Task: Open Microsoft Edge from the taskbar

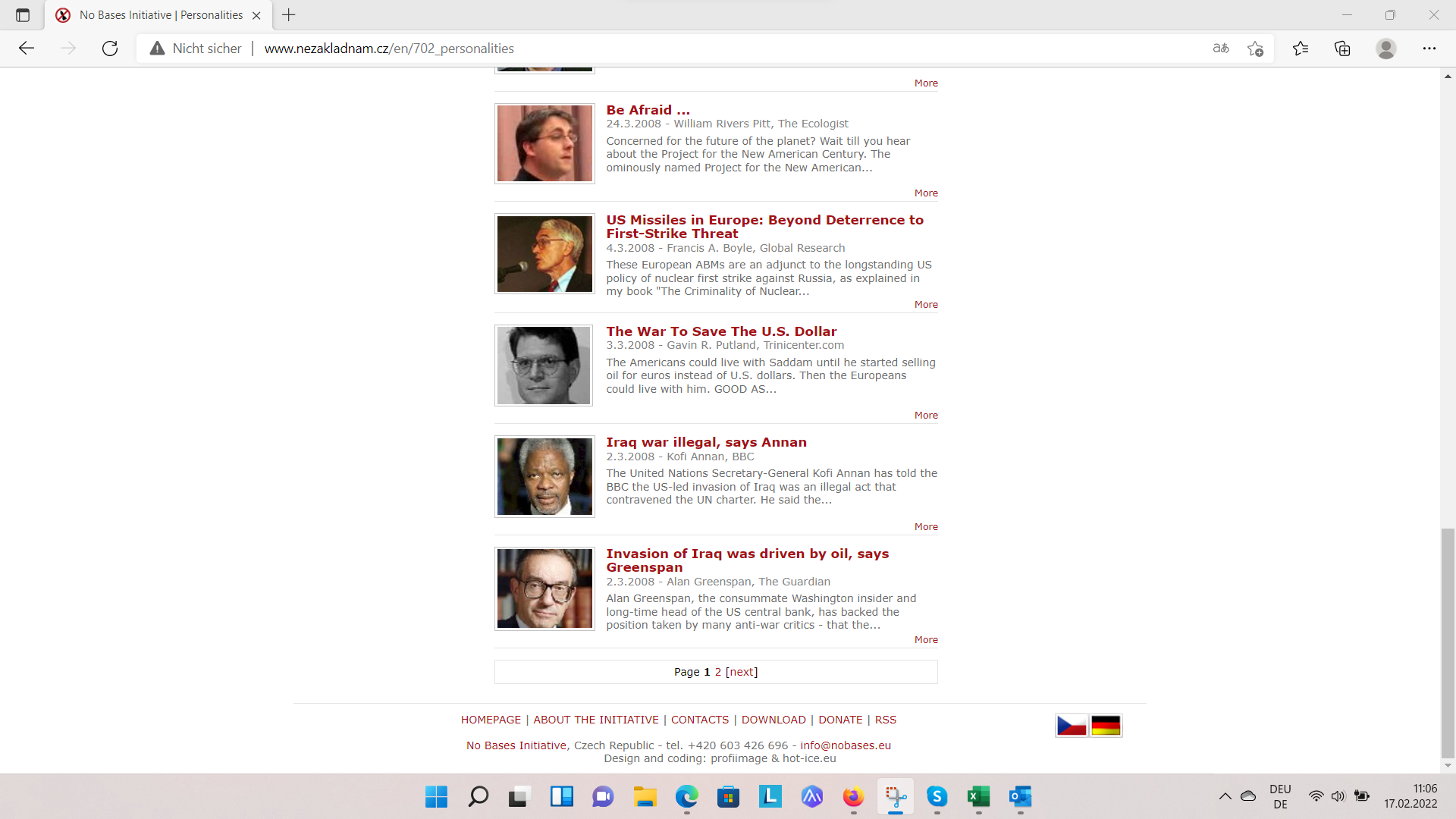Action: pos(686,796)
